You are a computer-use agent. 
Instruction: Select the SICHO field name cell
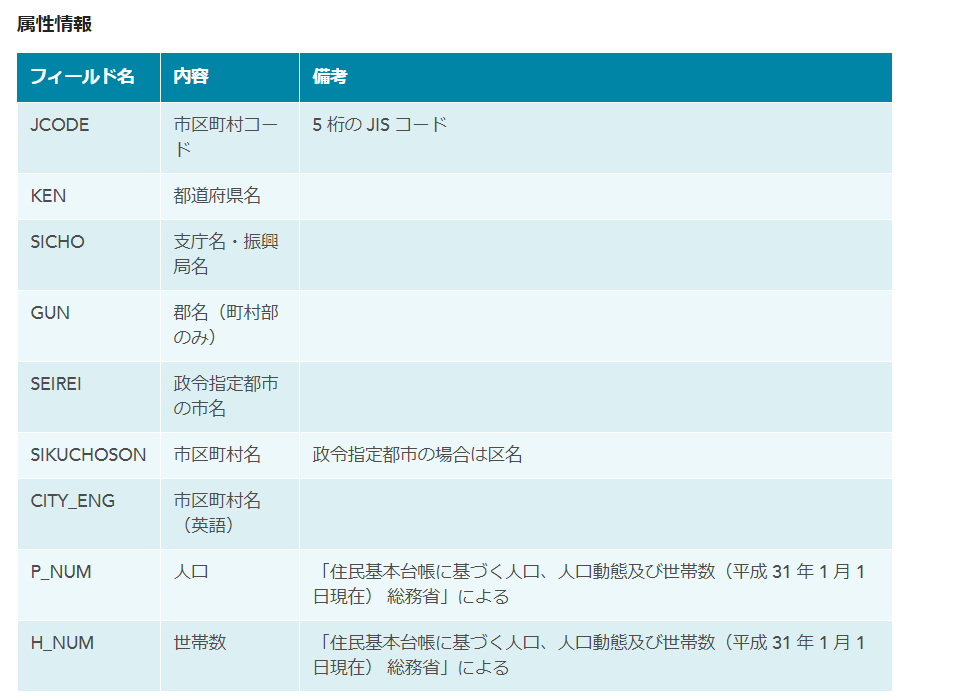click(89, 255)
